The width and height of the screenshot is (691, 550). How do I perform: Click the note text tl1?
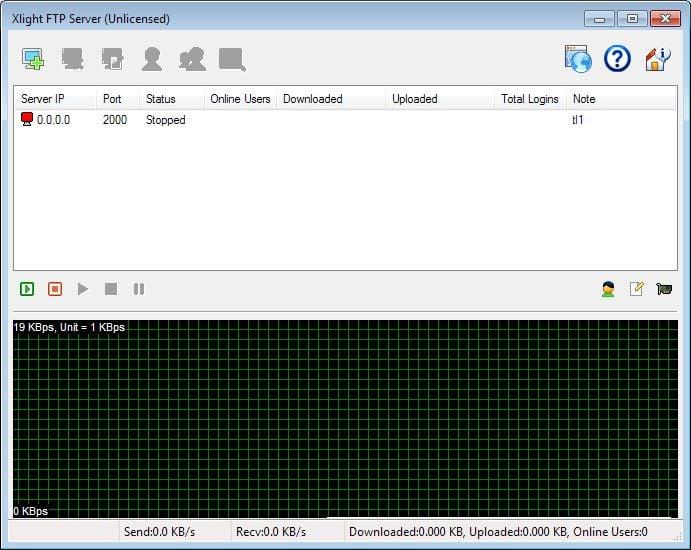[x=578, y=120]
